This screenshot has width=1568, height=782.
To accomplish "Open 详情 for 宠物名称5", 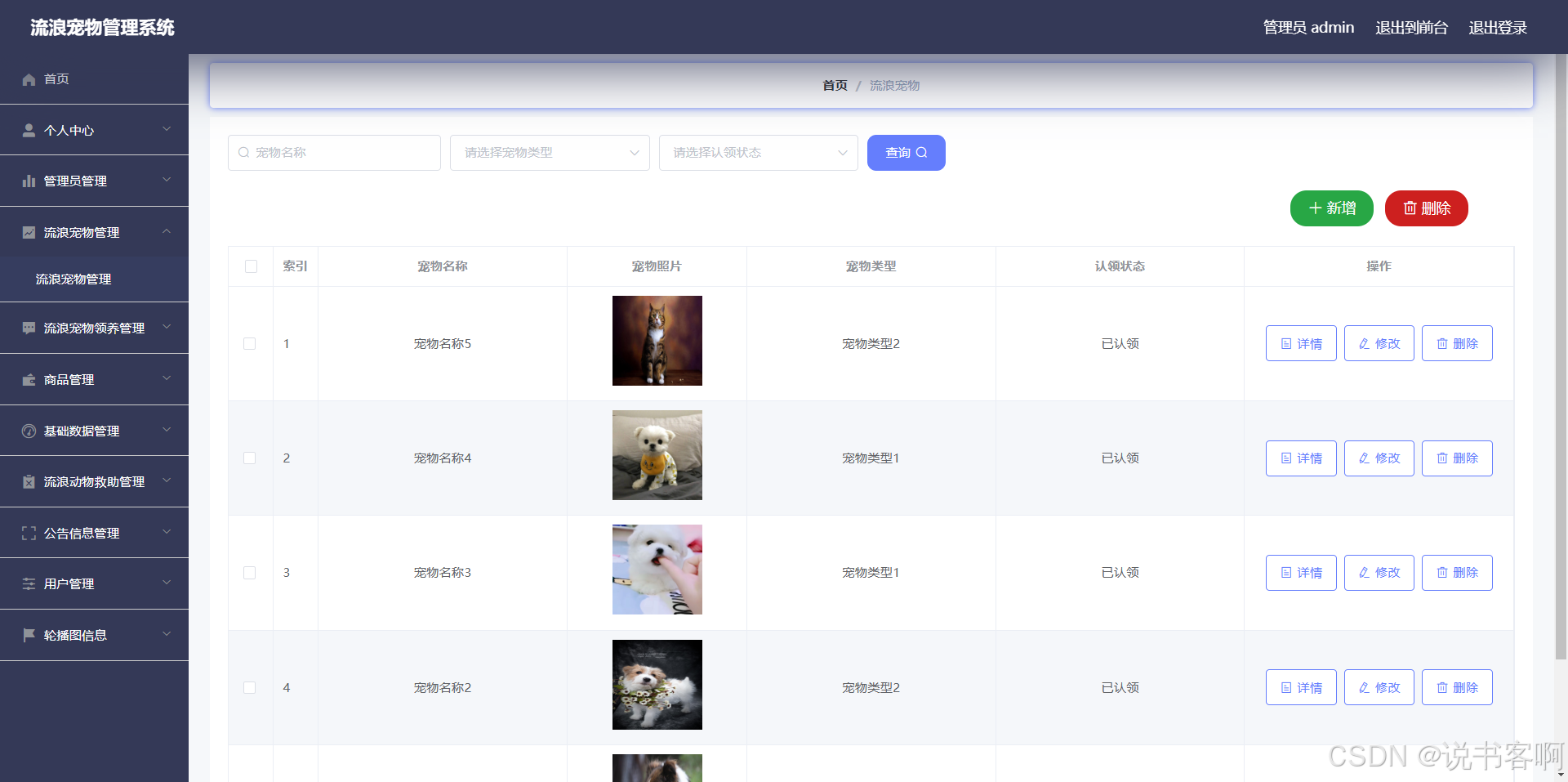I will click(1301, 343).
